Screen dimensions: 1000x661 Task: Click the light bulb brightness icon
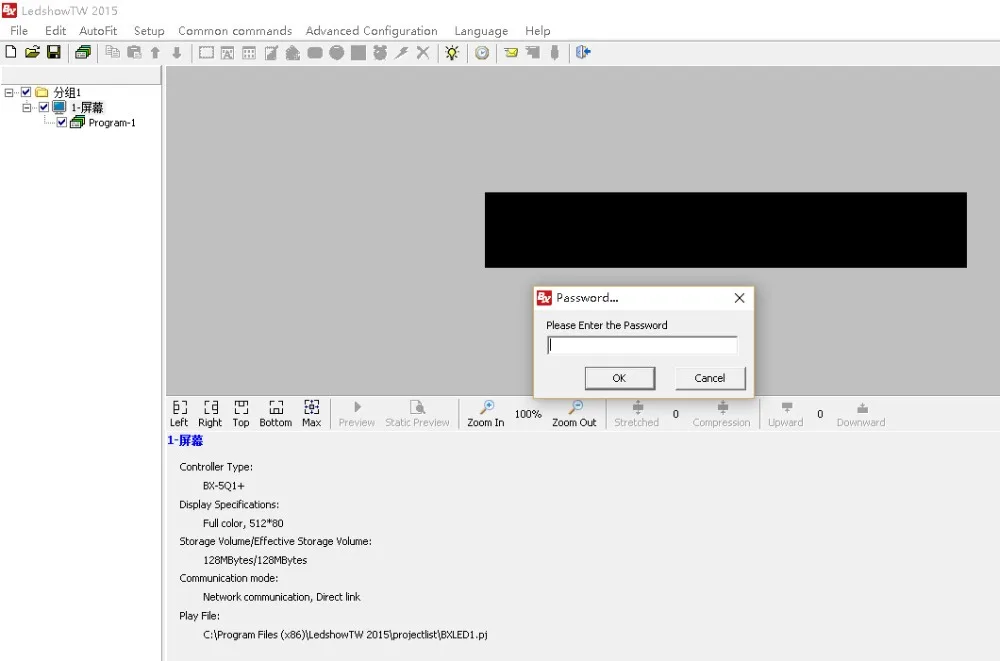coord(452,52)
